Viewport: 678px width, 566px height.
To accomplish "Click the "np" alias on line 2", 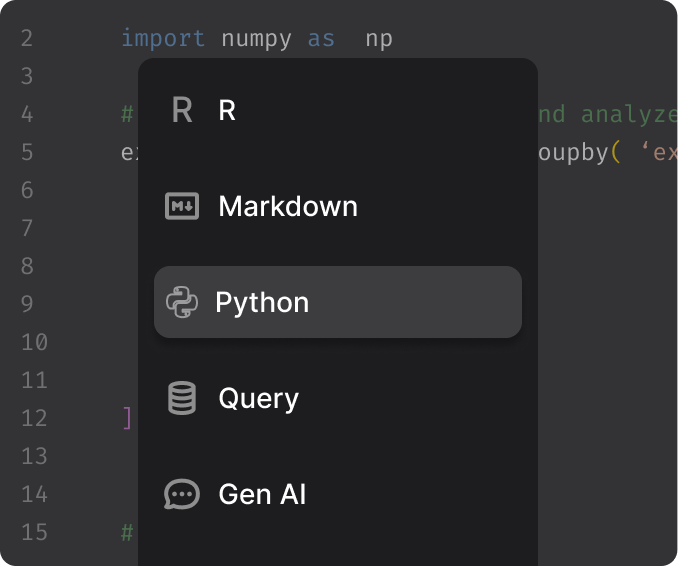I will [x=379, y=39].
